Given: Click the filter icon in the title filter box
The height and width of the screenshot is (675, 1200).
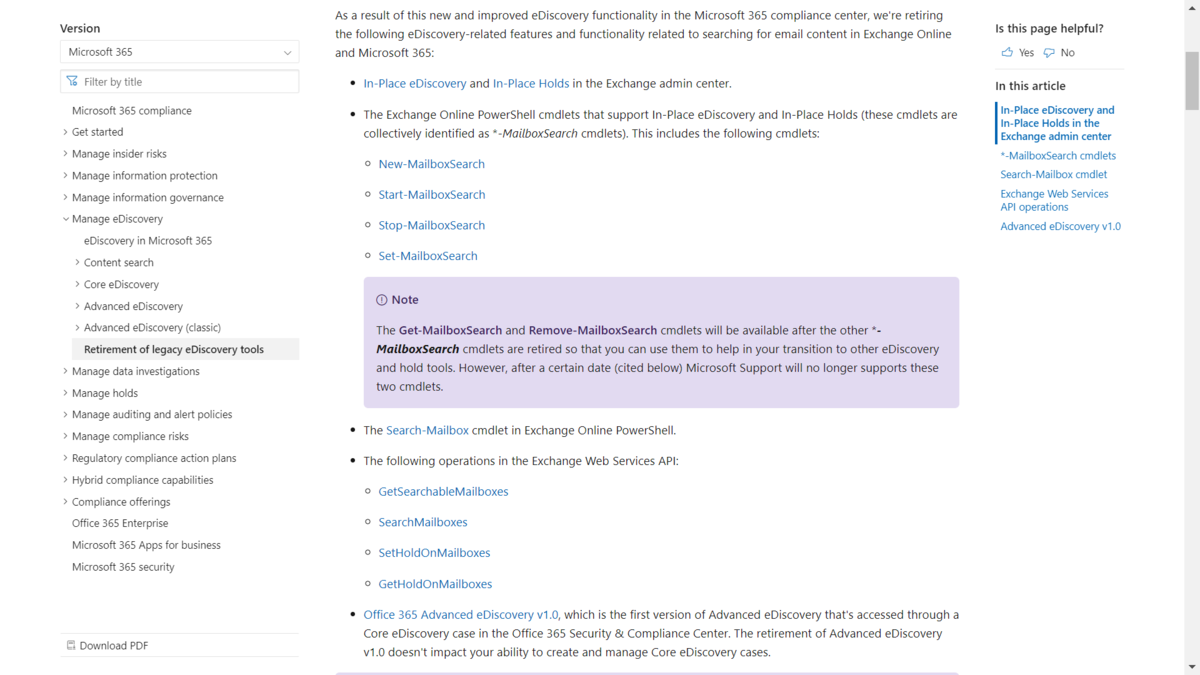Looking at the screenshot, I should point(72,81).
